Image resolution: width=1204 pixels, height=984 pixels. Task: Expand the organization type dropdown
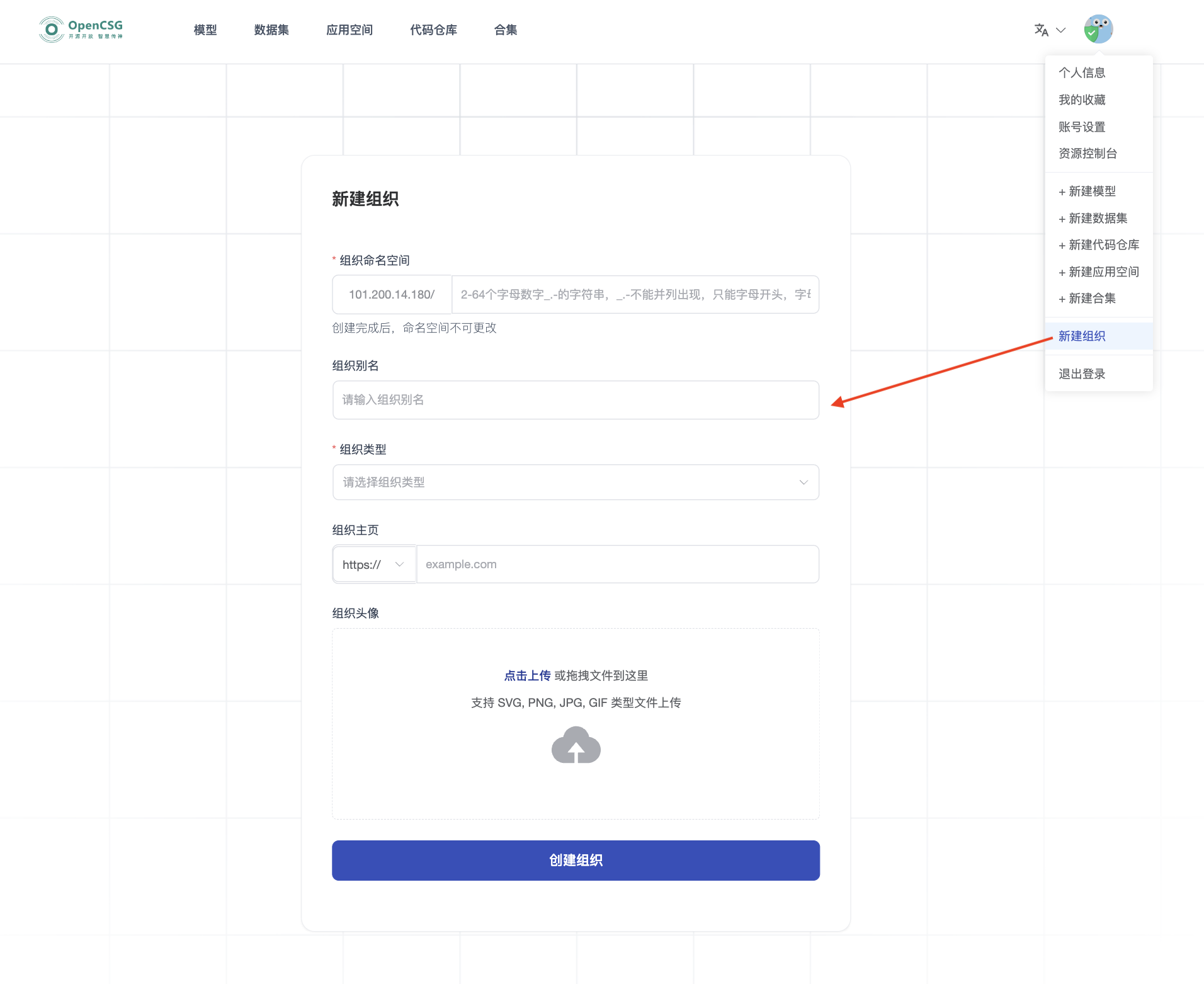[576, 482]
